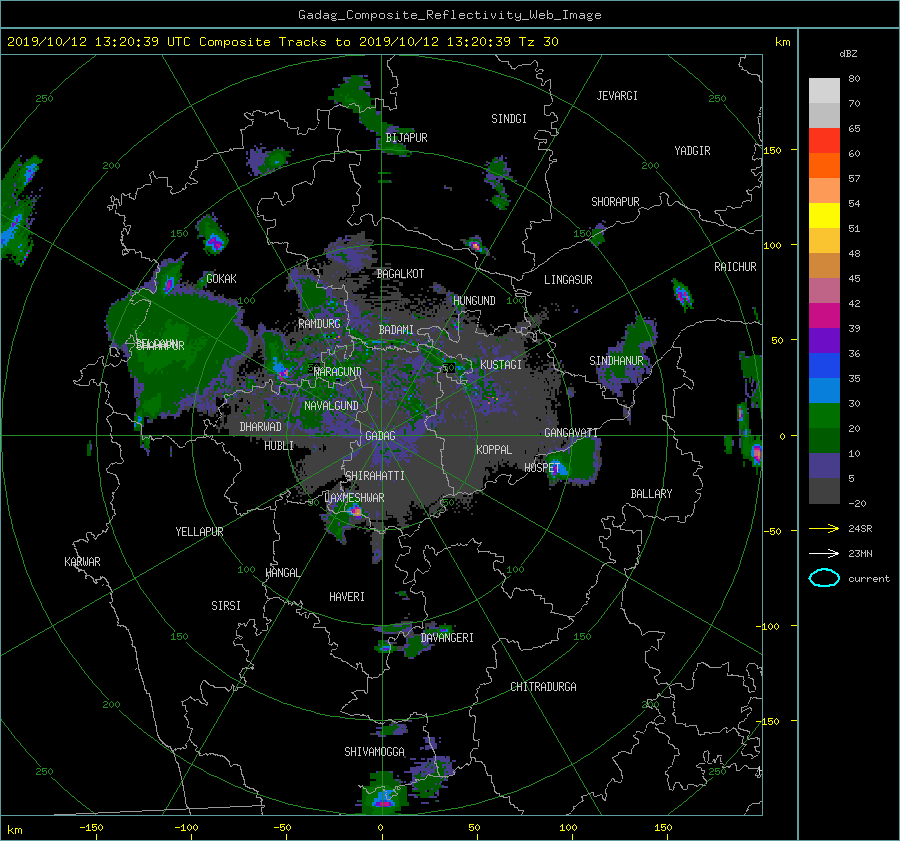Screen dimensions: 900x841
Task: Click the DAVANGERI city label
Action: click(x=447, y=638)
